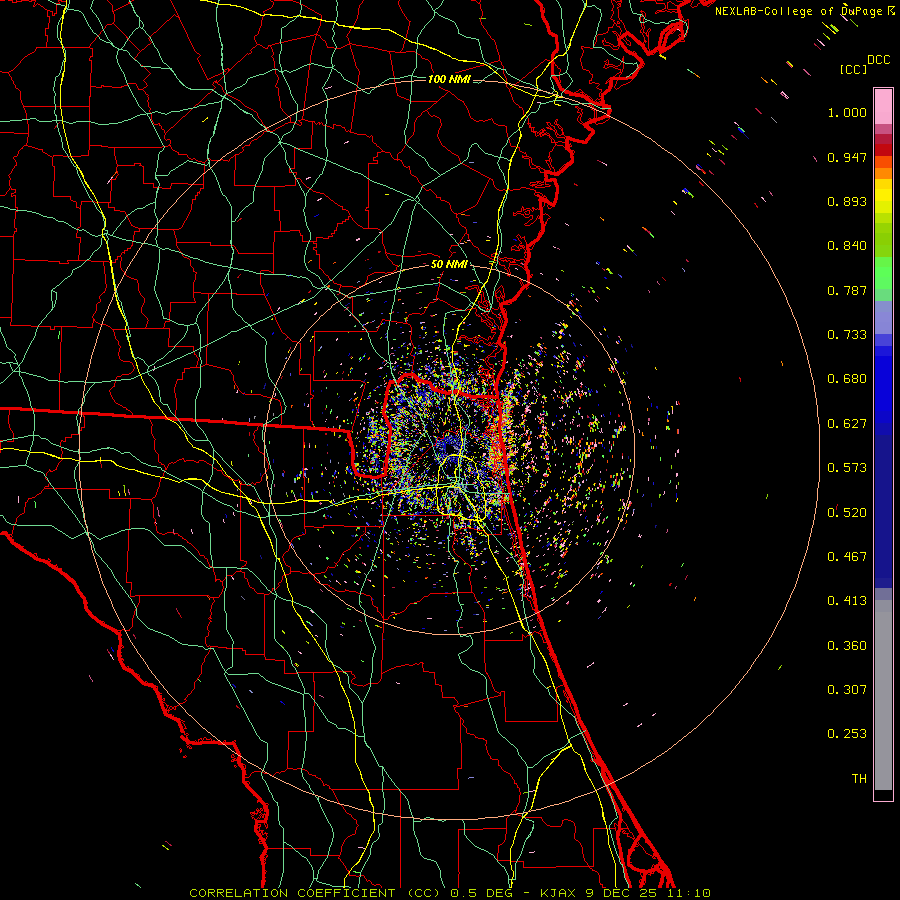
Task: Click the 0.307 color scale value
Action: click(x=847, y=690)
